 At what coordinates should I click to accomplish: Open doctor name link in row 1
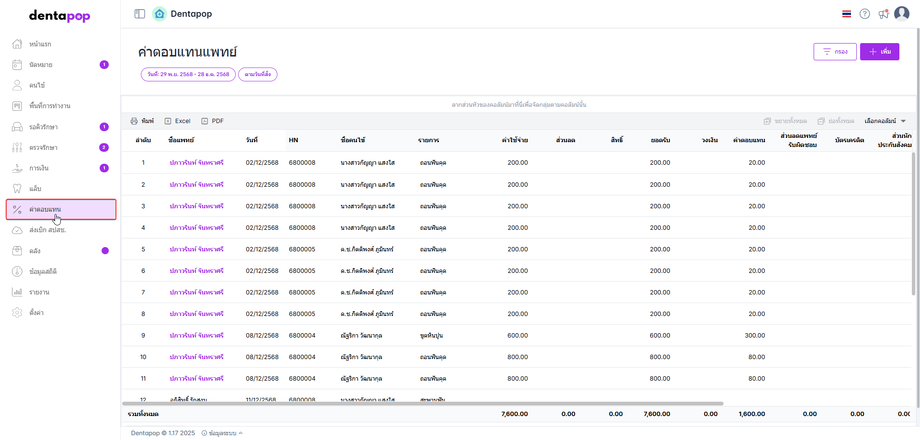[x=196, y=163]
